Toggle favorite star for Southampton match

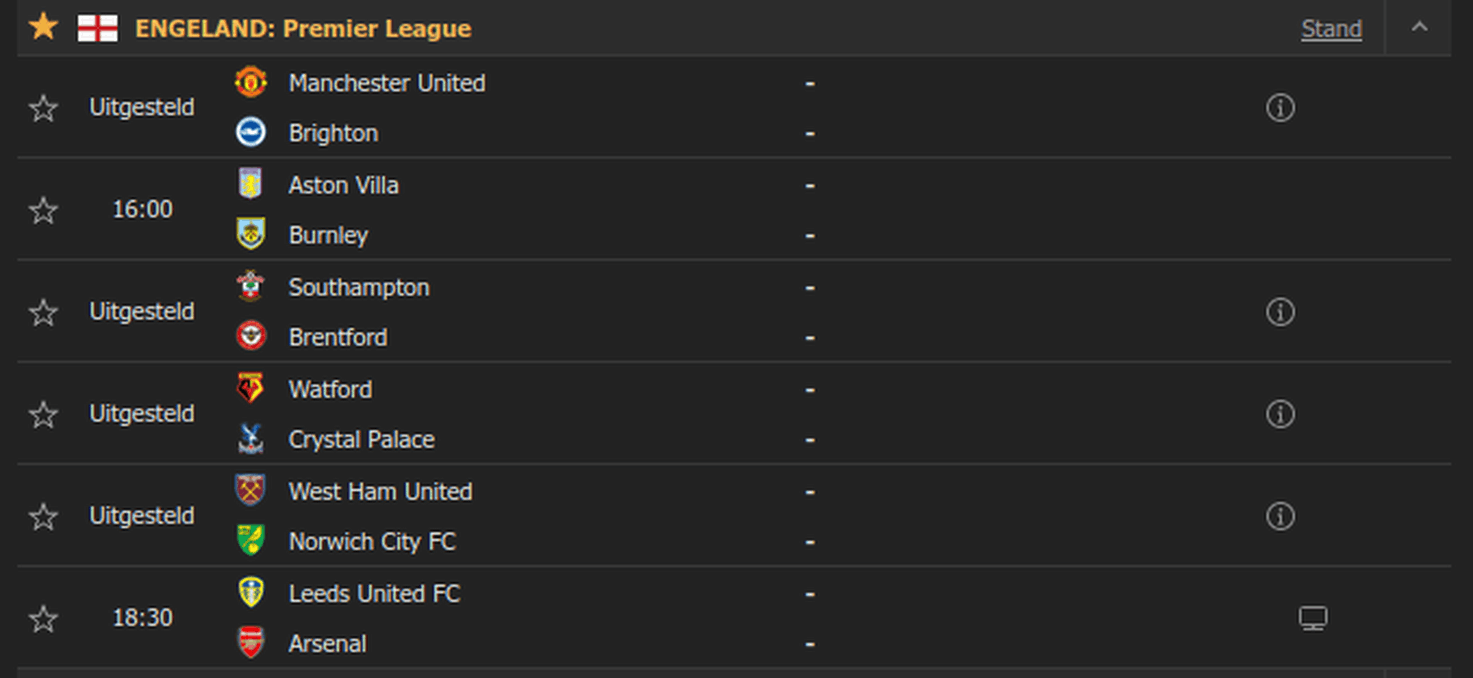tap(43, 312)
